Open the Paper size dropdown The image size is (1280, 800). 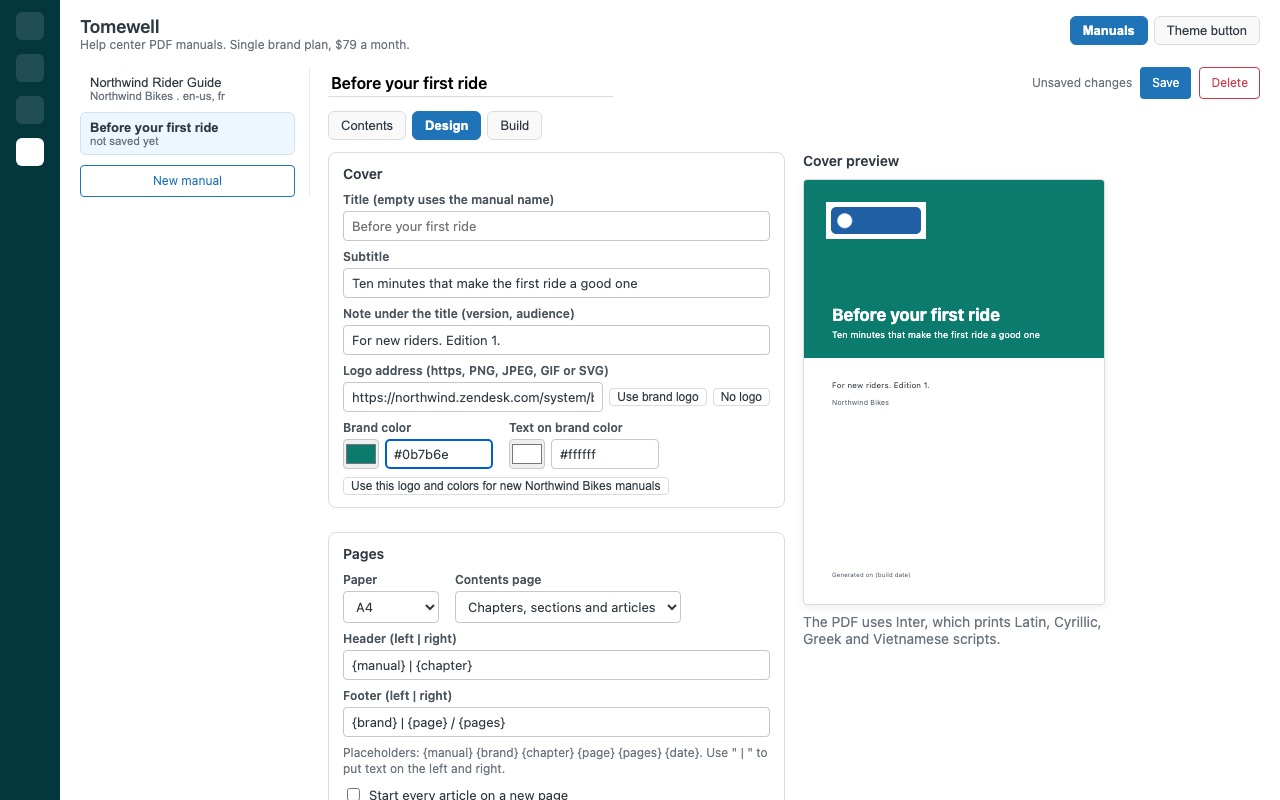point(391,607)
